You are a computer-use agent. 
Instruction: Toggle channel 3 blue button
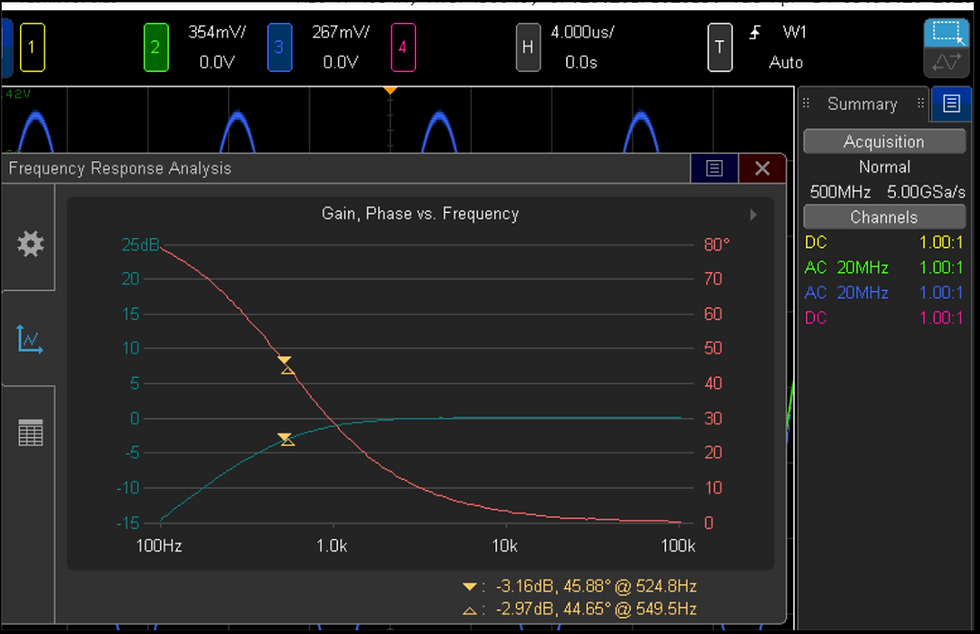[279, 48]
